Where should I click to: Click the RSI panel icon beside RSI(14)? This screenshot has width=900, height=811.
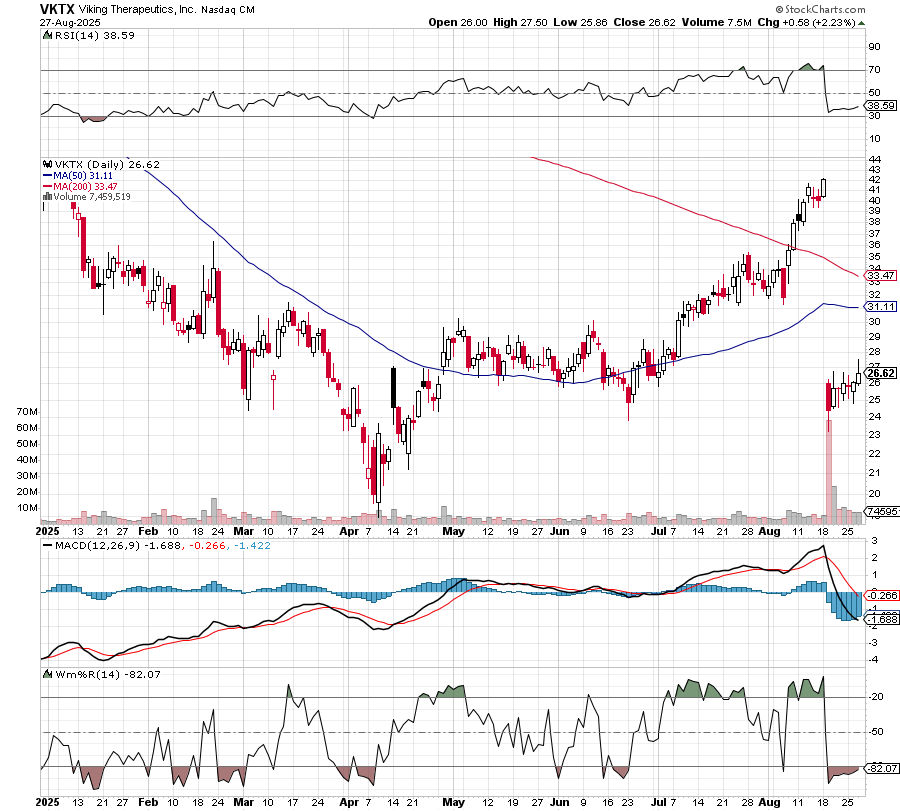pyautogui.click(x=48, y=36)
